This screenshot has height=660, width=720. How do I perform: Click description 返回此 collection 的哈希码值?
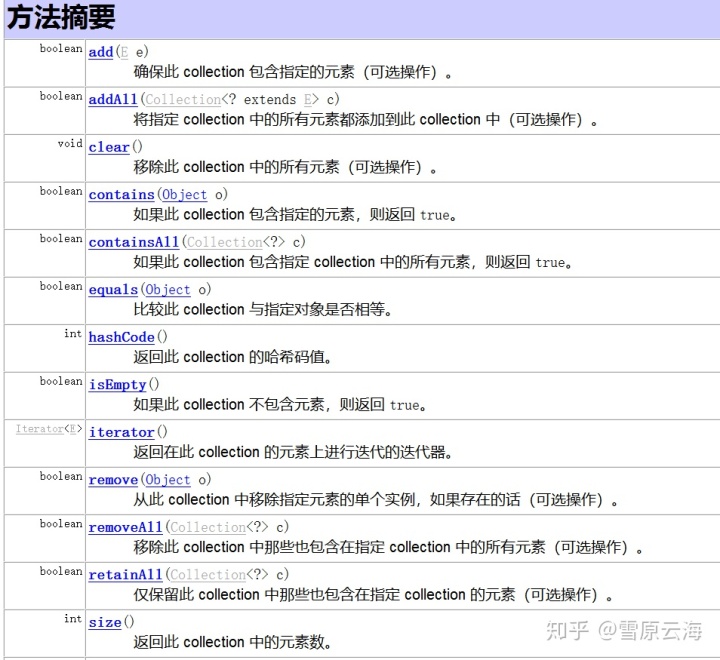point(233,357)
